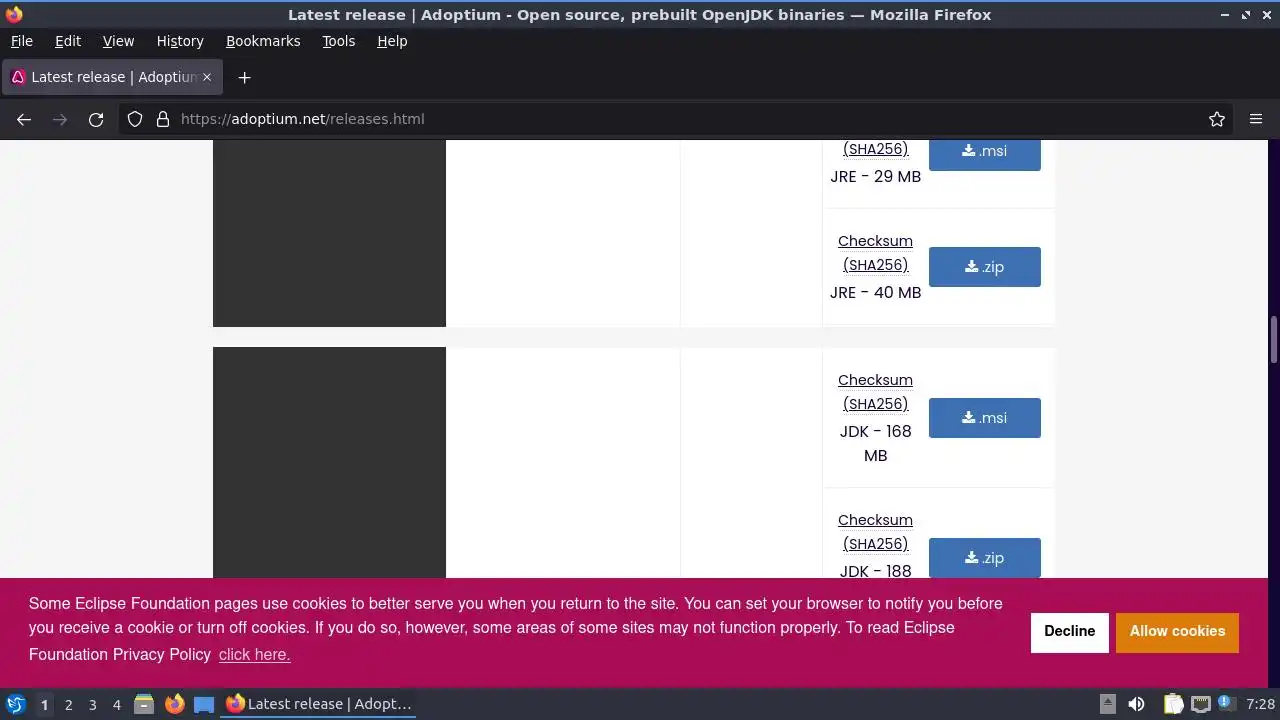Viewport: 1280px width, 720px height.
Task: Launch Firefox from the taskbar quick launcher
Action: tap(174, 704)
